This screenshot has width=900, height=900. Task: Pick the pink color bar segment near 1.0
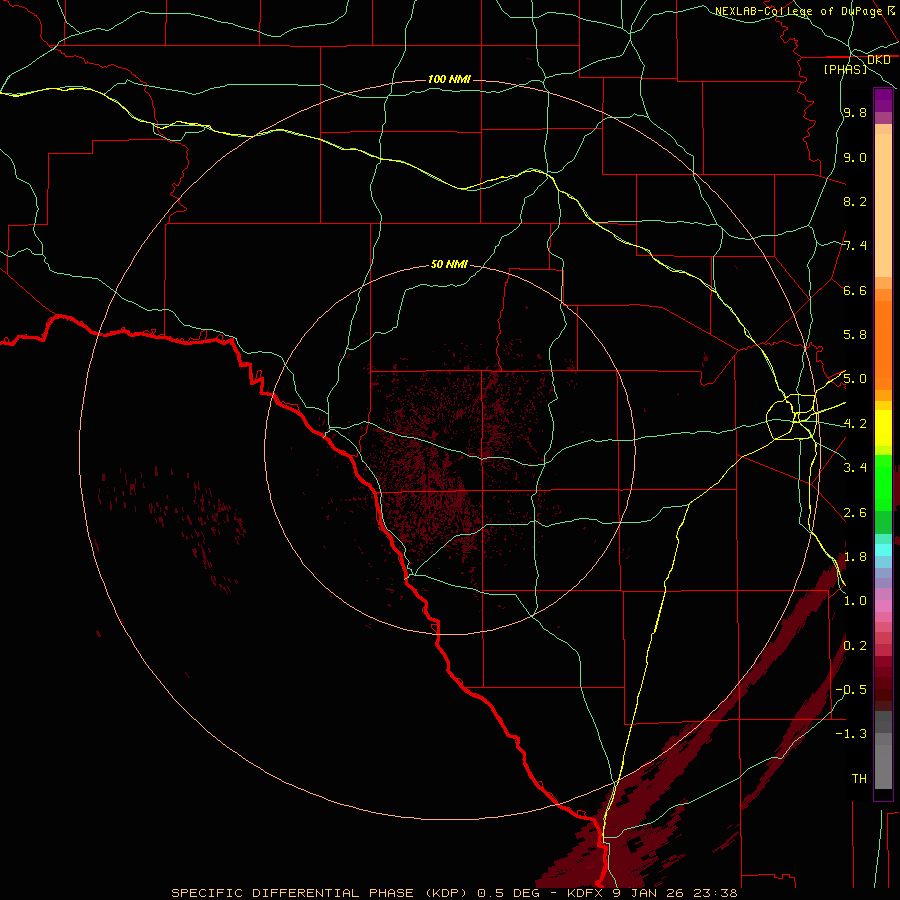point(883,606)
